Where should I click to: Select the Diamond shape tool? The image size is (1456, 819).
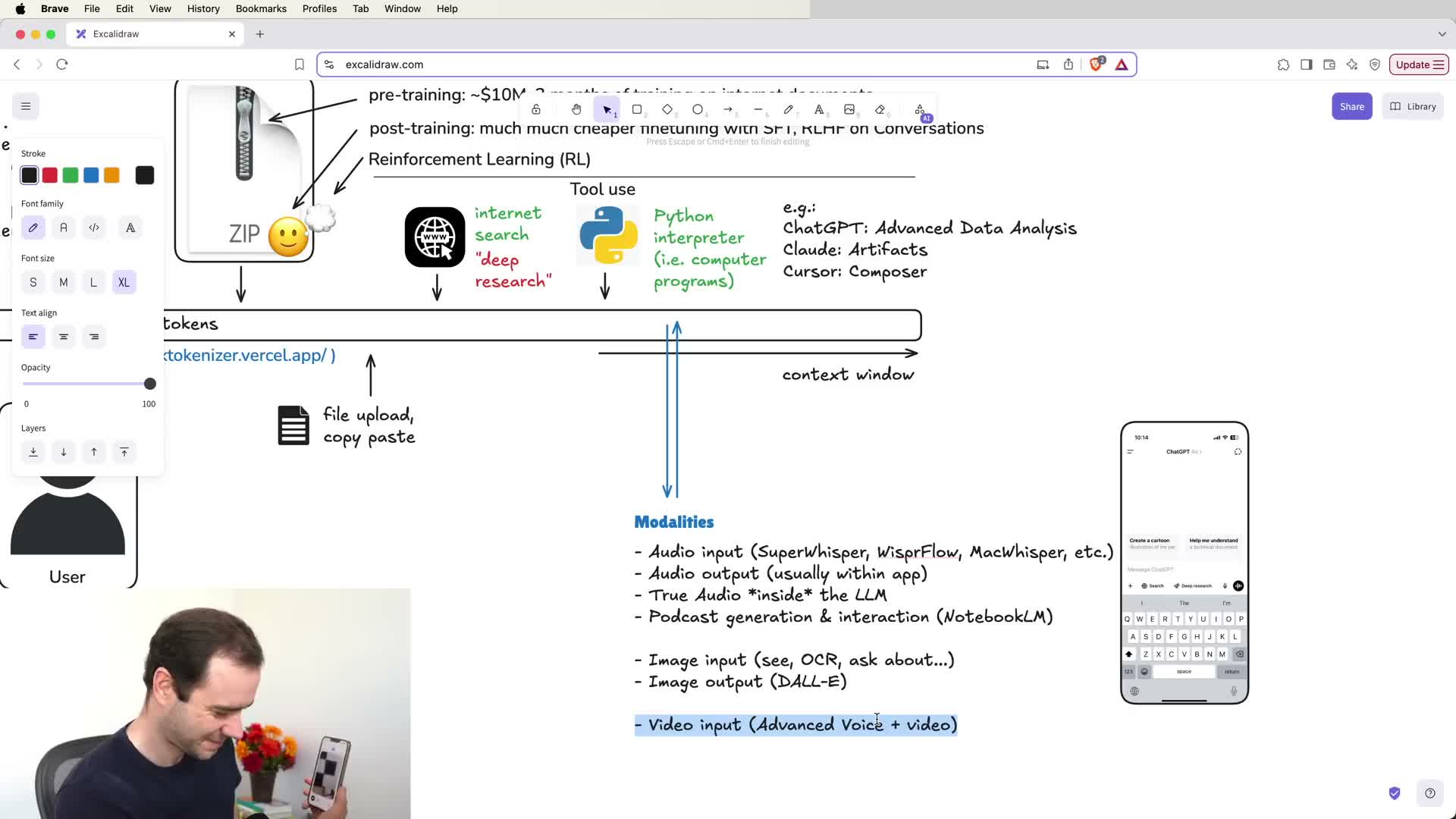[x=667, y=109]
